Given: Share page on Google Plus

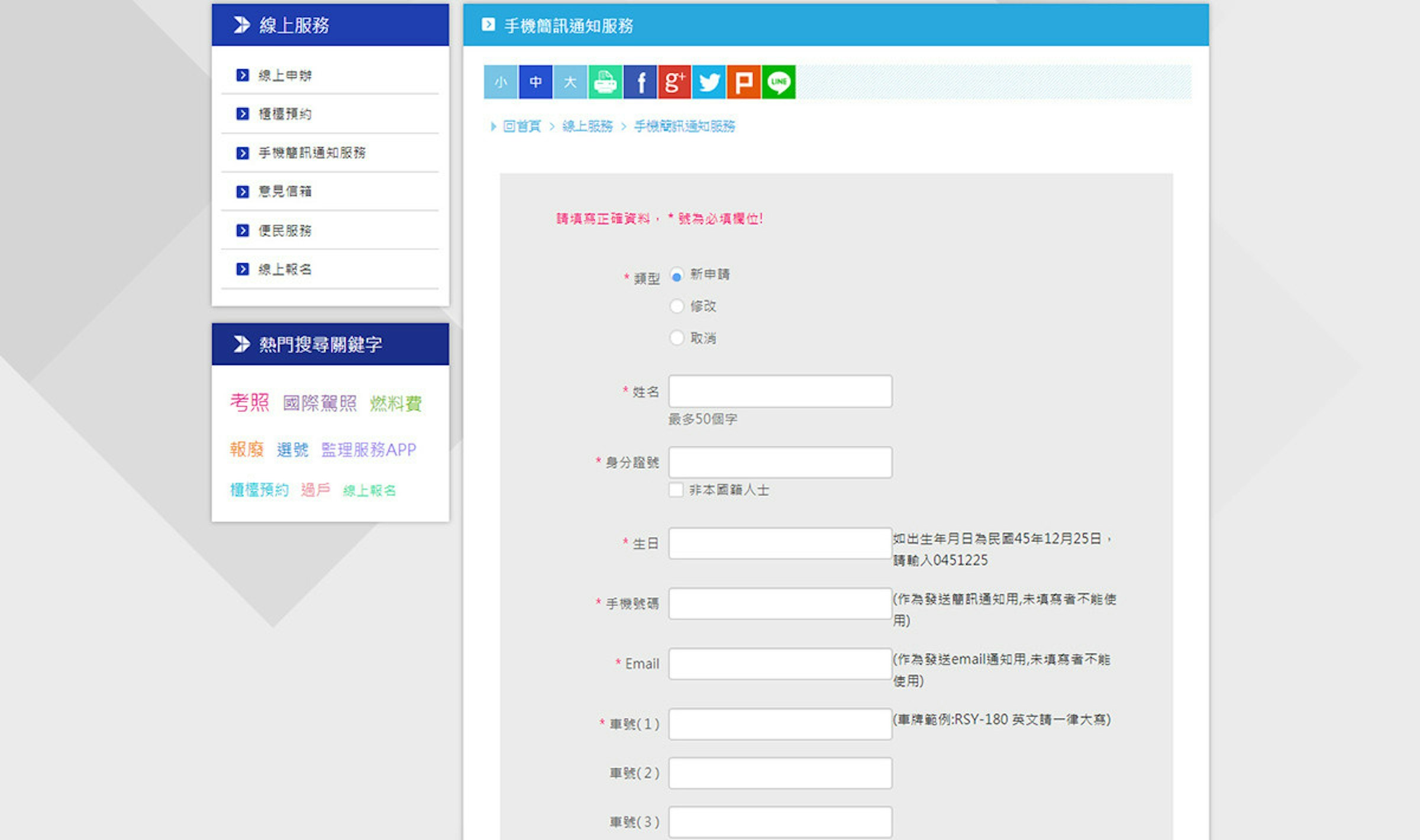Looking at the screenshot, I should (674, 82).
